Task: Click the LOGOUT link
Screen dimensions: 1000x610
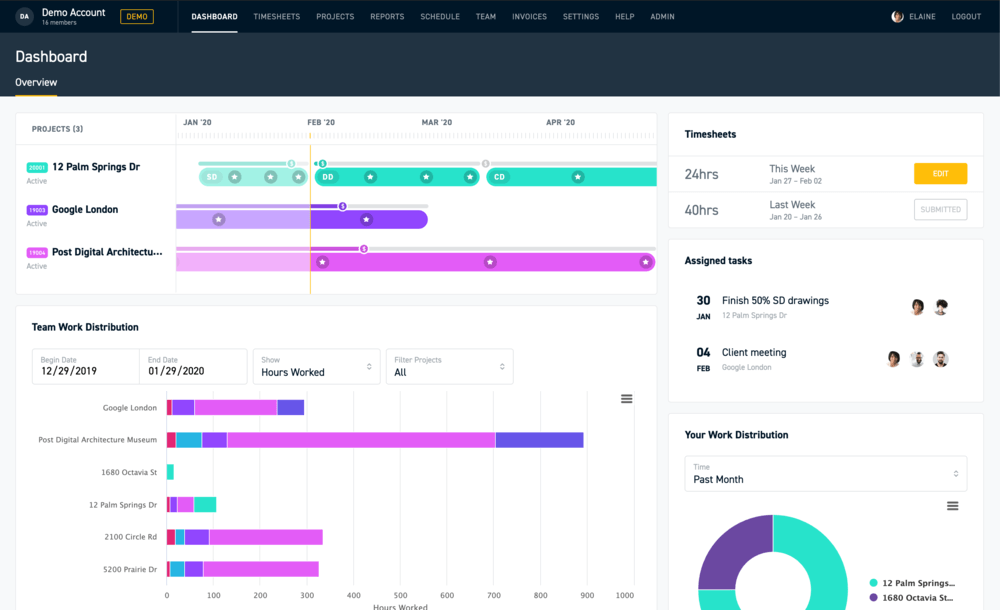Action: 965,16
